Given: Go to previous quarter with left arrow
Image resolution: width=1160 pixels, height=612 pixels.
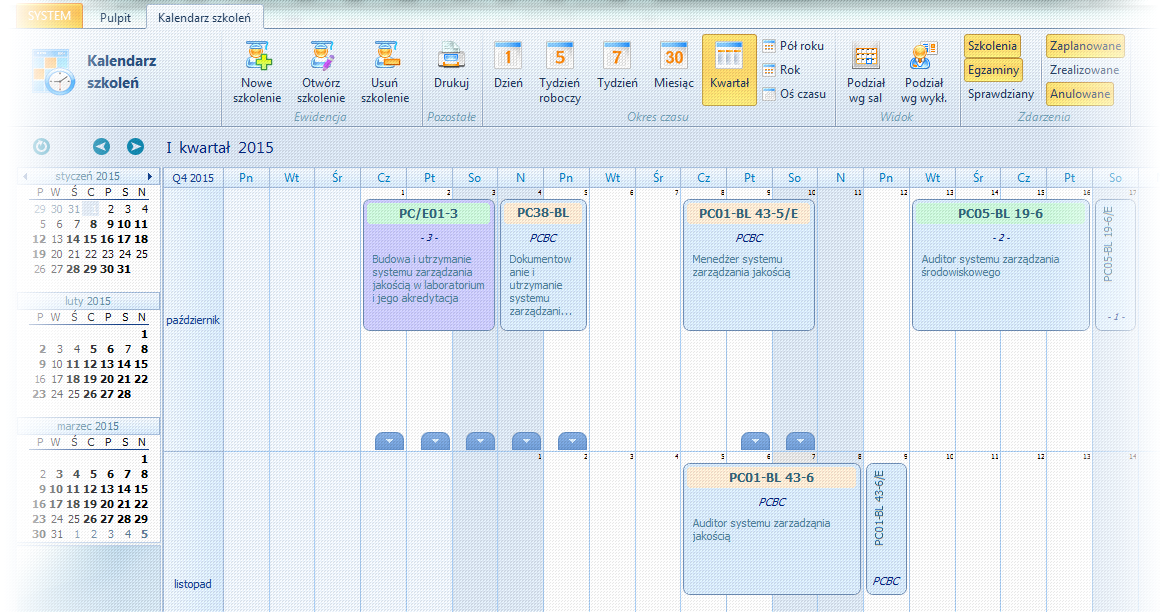Looking at the screenshot, I should click(101, 147).
